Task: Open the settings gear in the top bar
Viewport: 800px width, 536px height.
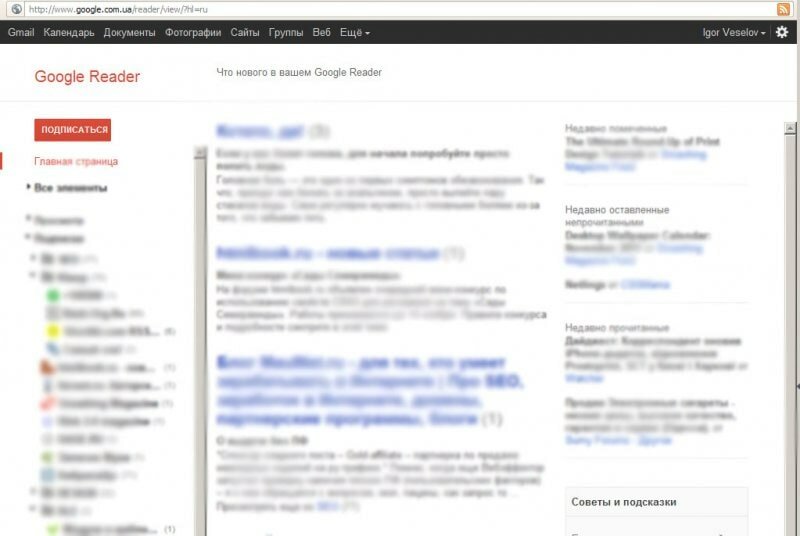Action: 782,32
